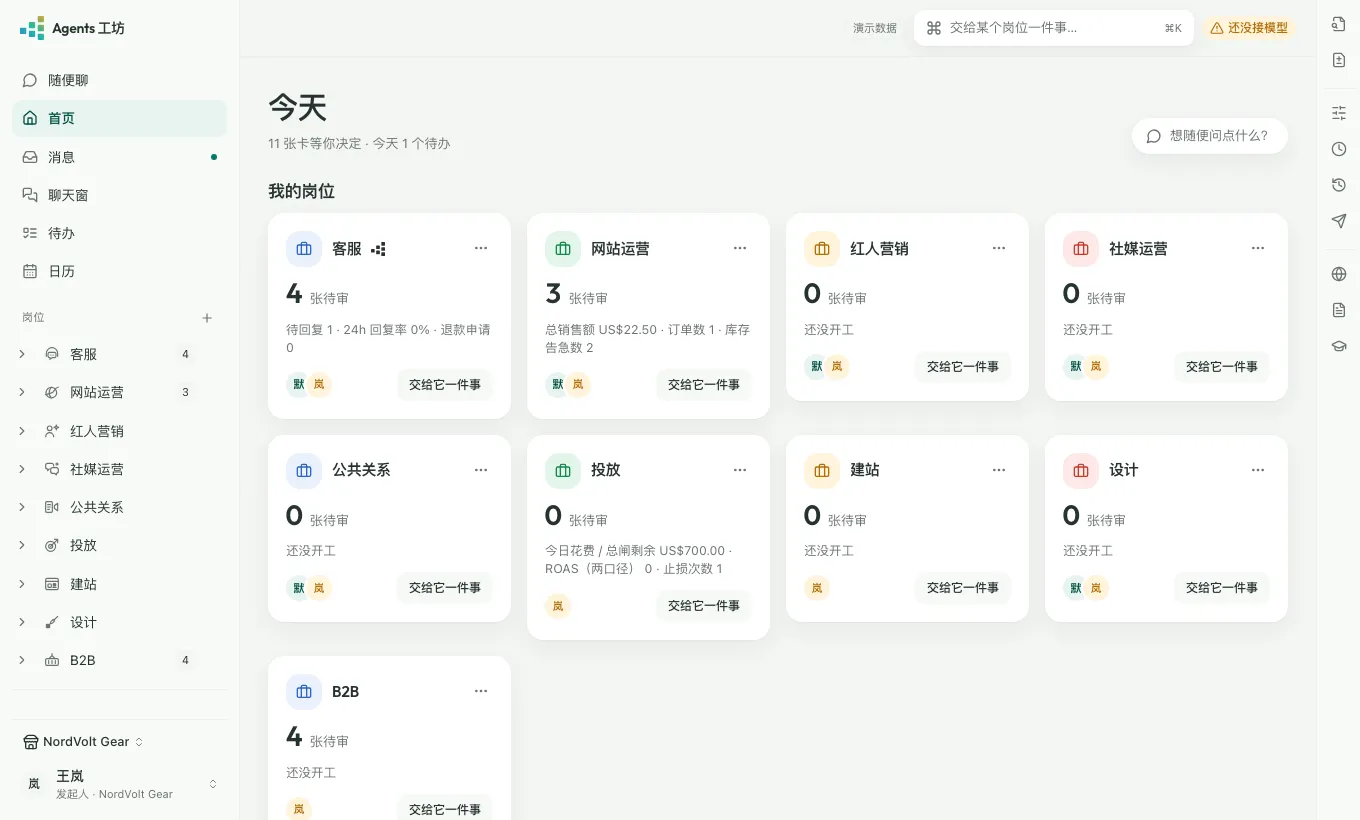Viewport: 1360px width, 820px height.
Task: Open the graduation cap icon
Action: 1339,346
